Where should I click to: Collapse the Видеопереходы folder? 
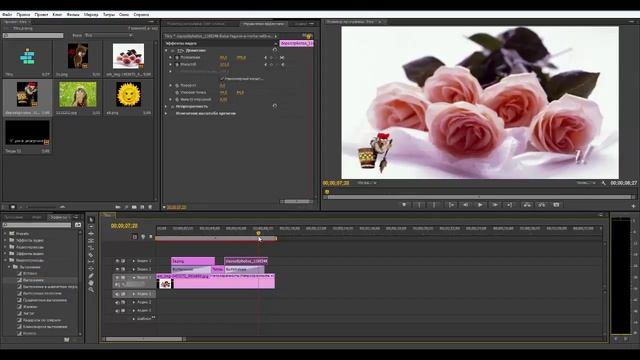click(5, 260)
